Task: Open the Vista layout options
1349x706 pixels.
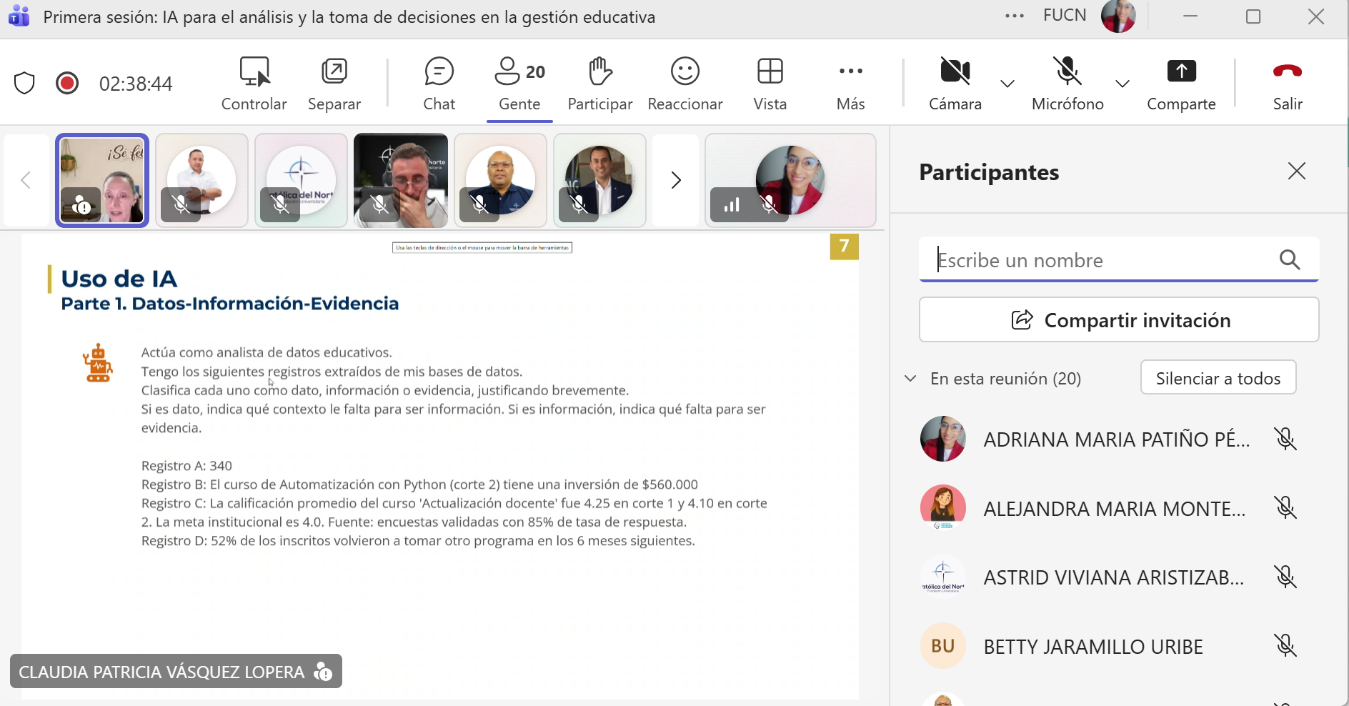Action: [770, 84]
